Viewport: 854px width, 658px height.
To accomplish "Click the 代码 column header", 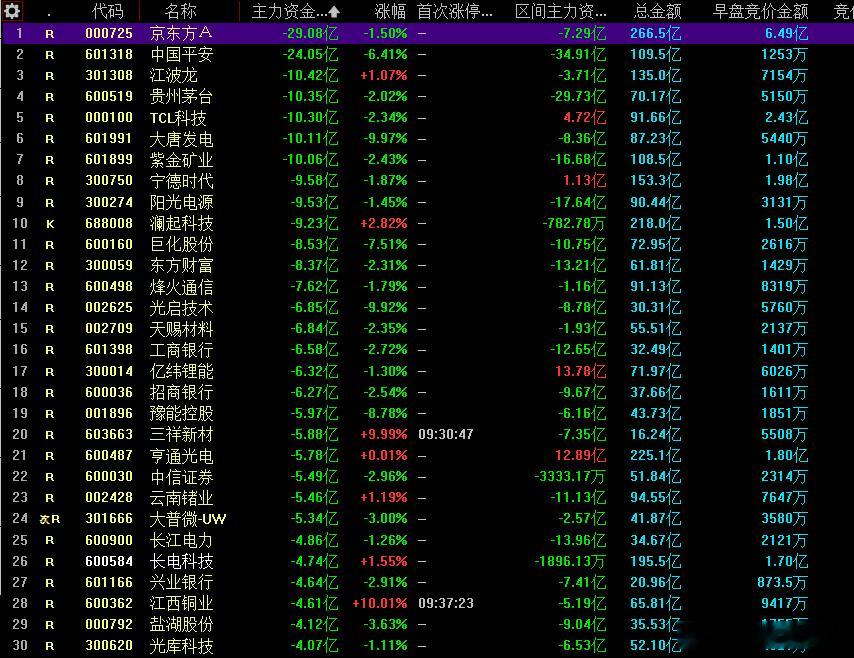I will [x=108, y=11].
